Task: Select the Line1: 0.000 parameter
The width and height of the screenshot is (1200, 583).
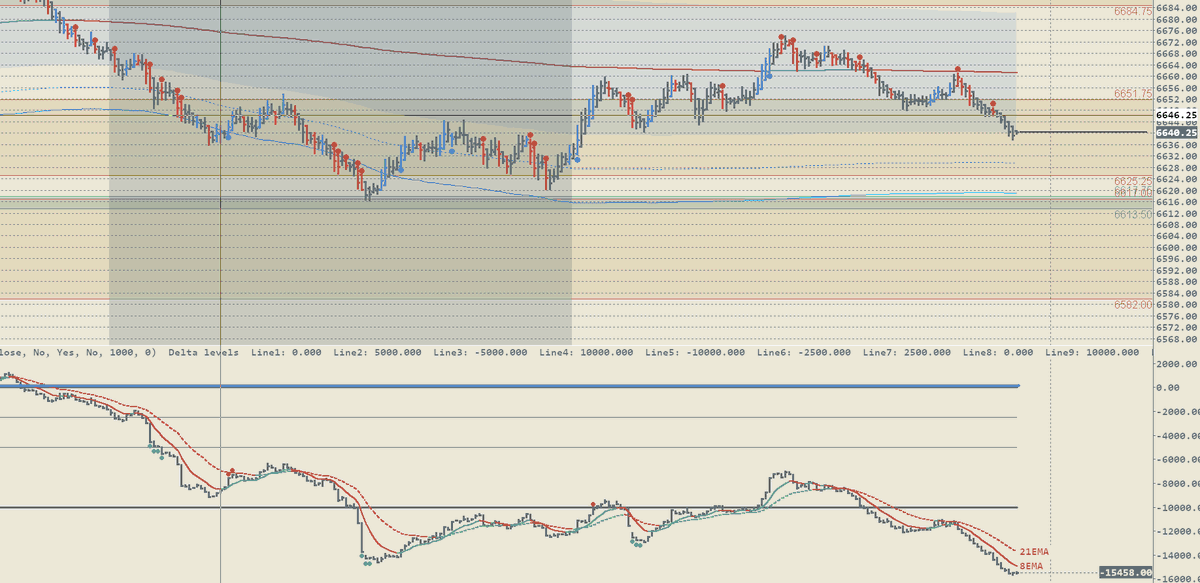Action: tap(285, 353)
